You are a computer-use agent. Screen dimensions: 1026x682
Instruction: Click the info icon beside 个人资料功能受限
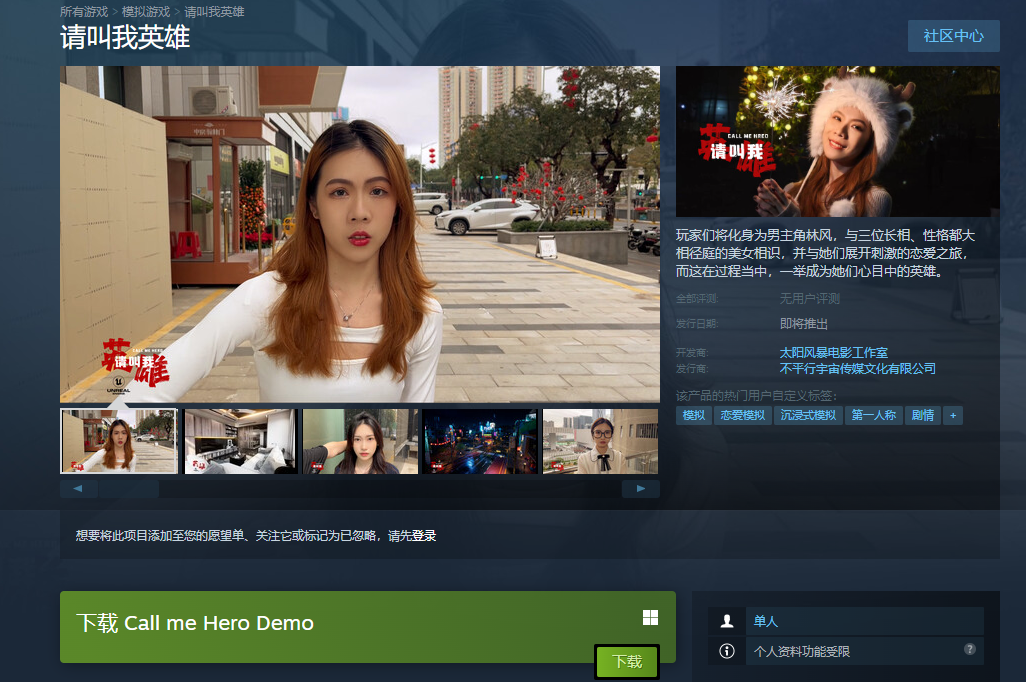point(727,651)
